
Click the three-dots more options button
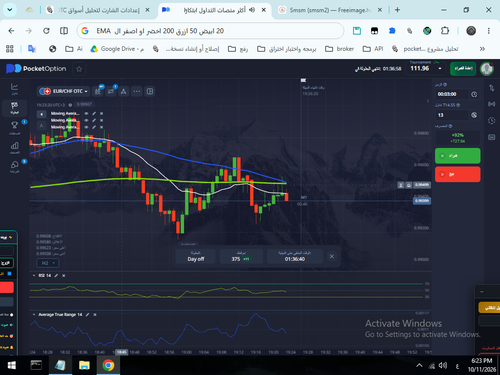[x=137, y=91]
